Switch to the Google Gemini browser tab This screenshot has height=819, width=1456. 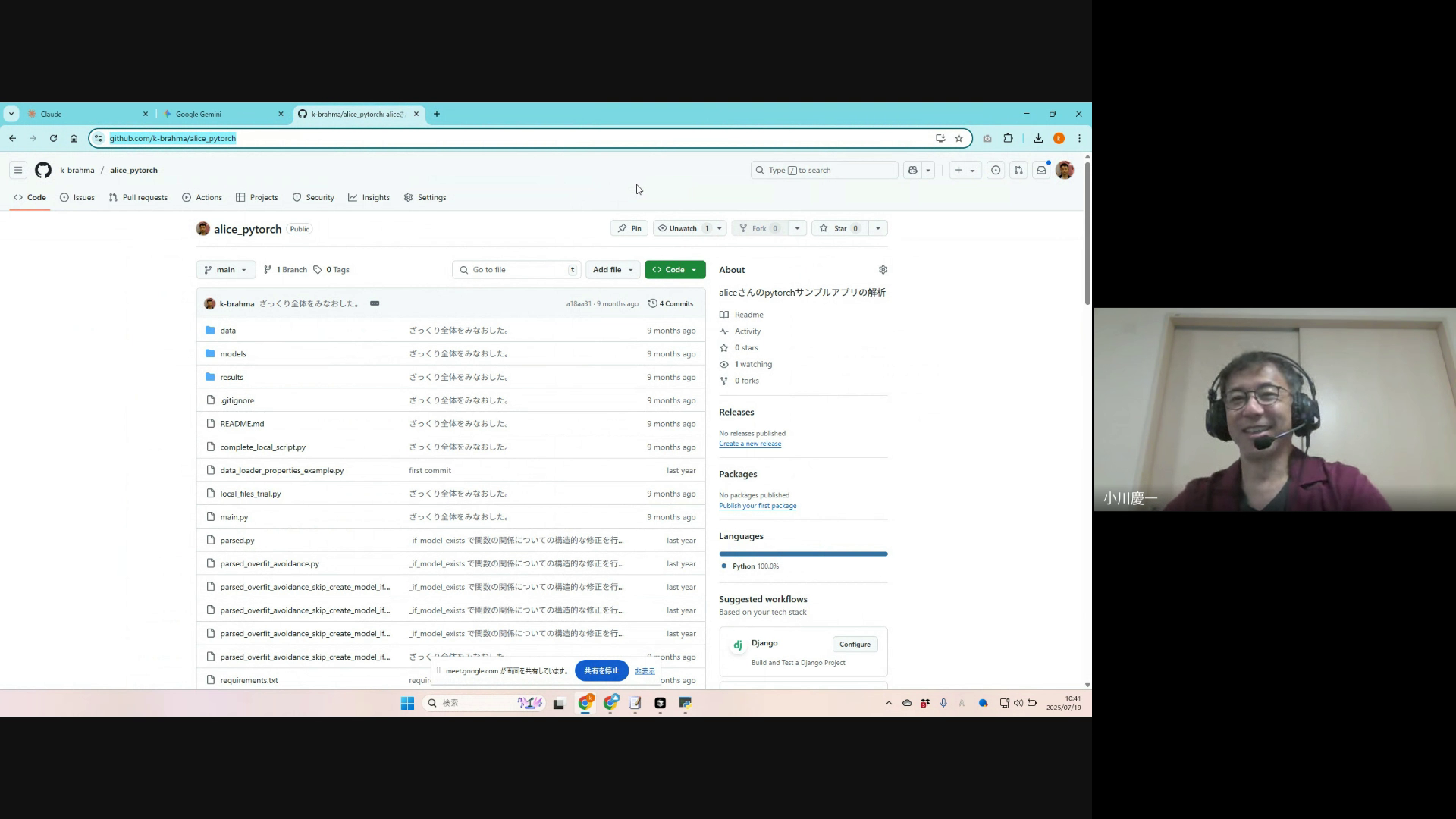(x=199, y=114)
